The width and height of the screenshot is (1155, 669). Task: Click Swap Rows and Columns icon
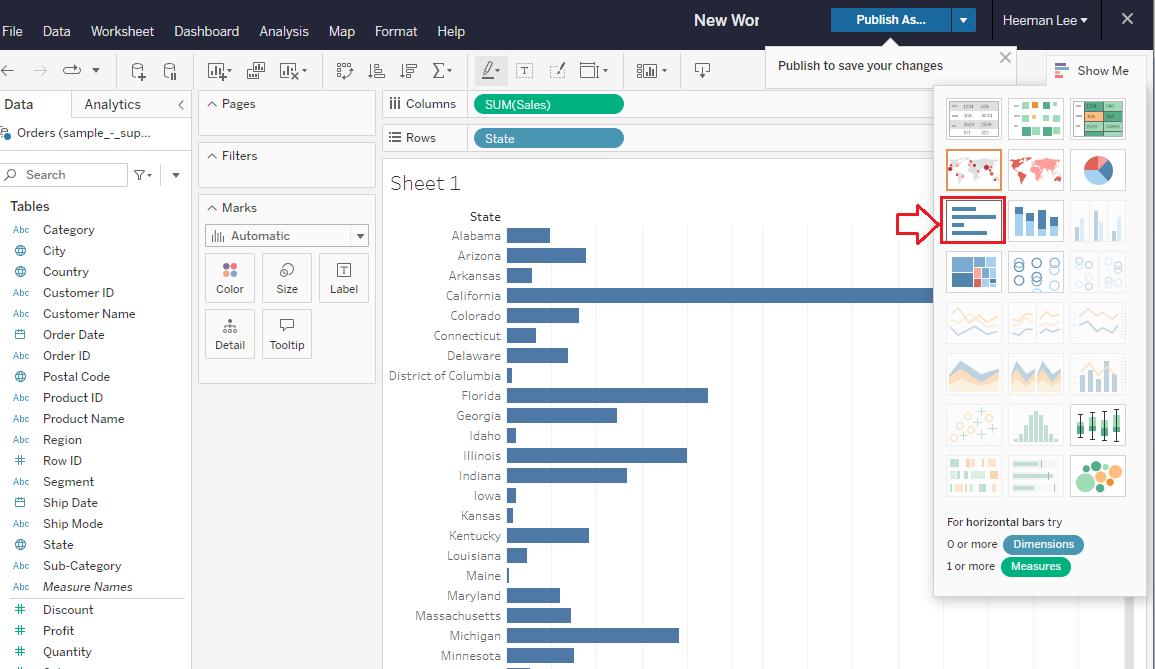pyautogui.click(x=345, y=71)
